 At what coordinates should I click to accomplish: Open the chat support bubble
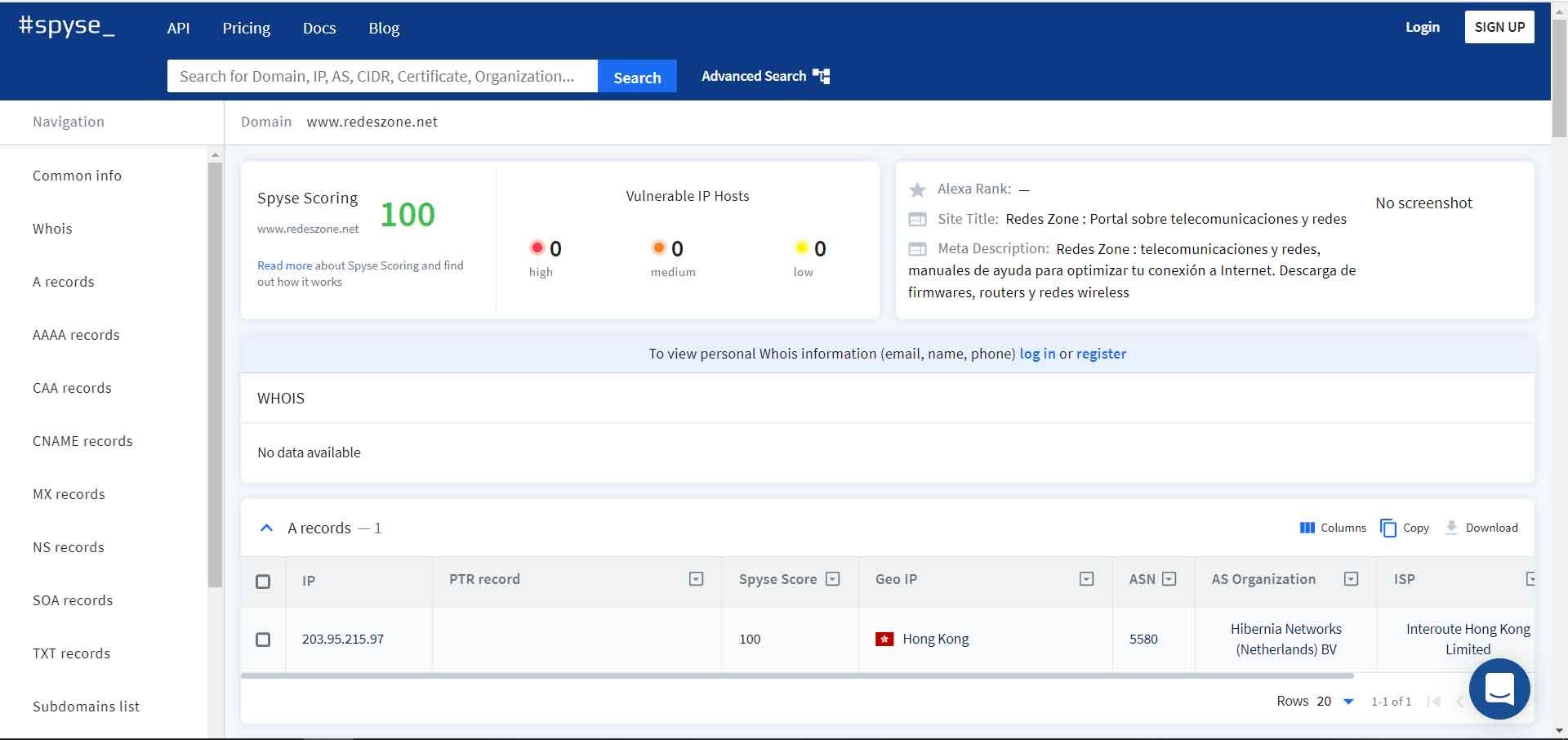(1499, 689)
